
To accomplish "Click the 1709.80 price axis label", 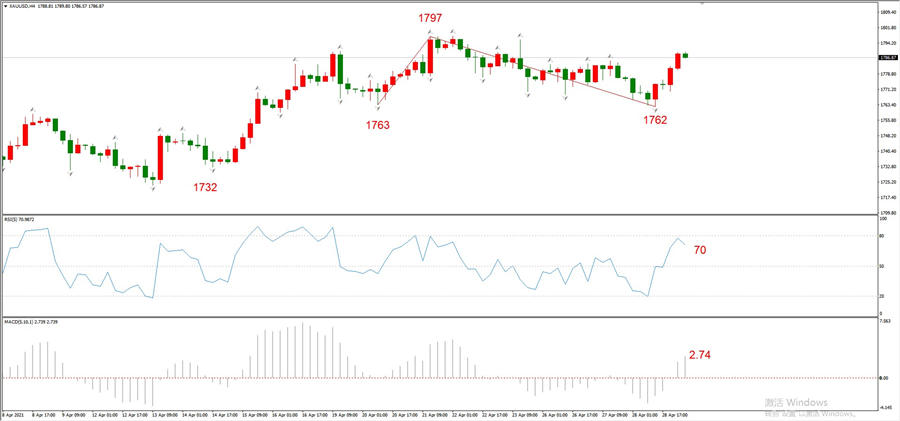I will [x=887, y=213].
